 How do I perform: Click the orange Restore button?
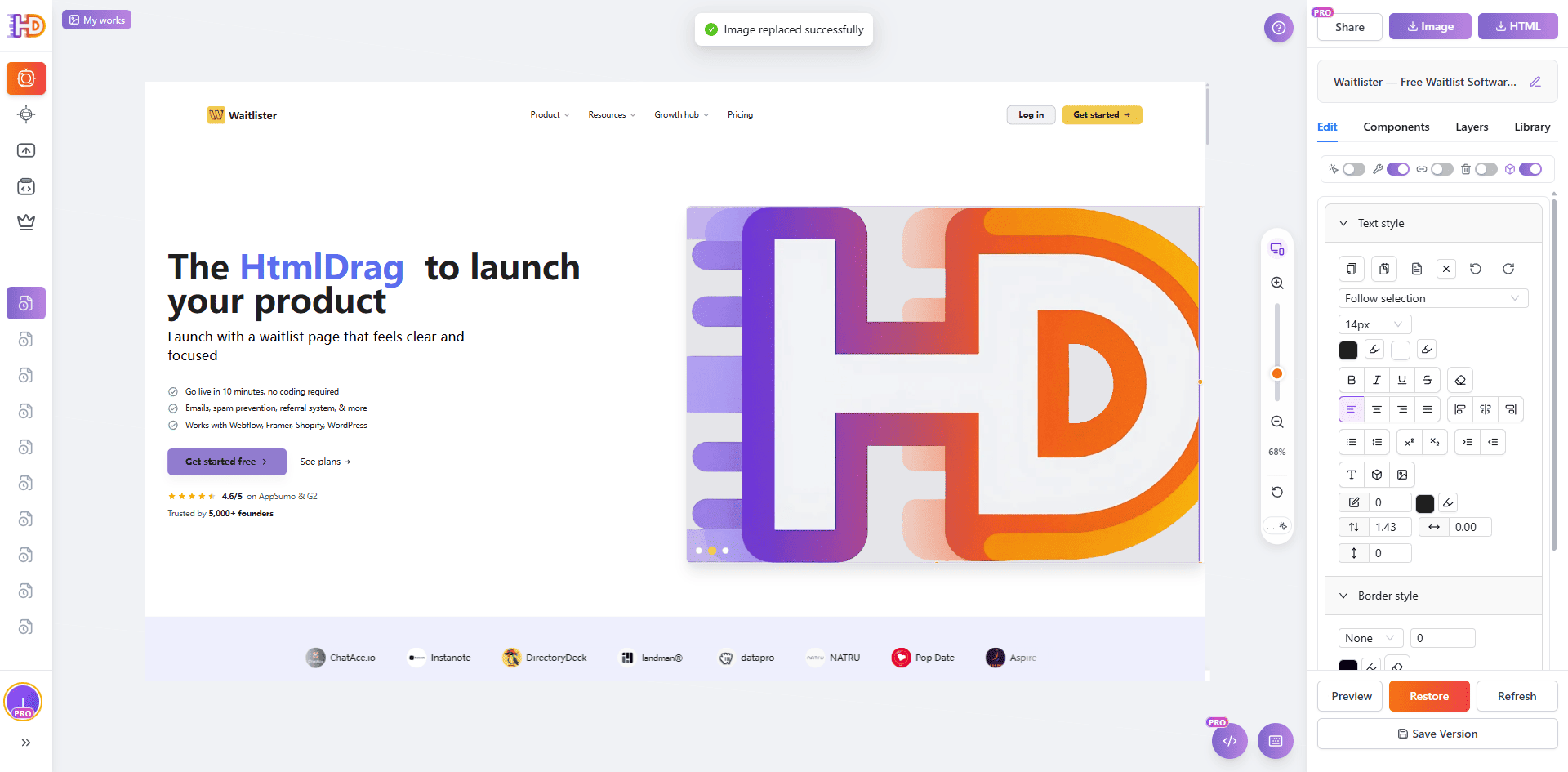(1428, 696)
